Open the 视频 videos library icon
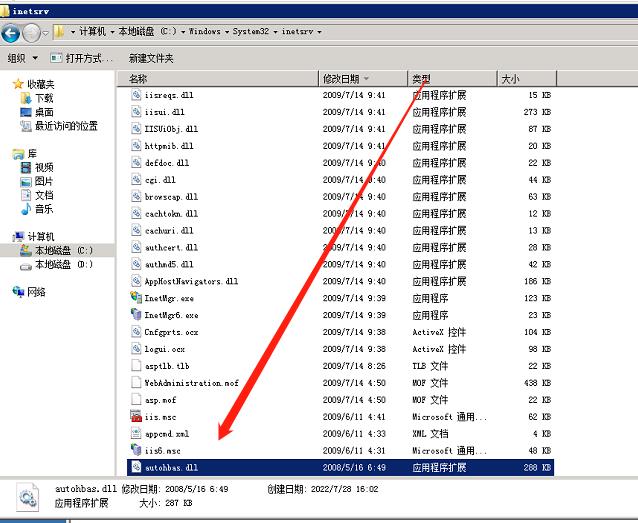The height and width of the screenshot is (523, 638). (26, 167)
